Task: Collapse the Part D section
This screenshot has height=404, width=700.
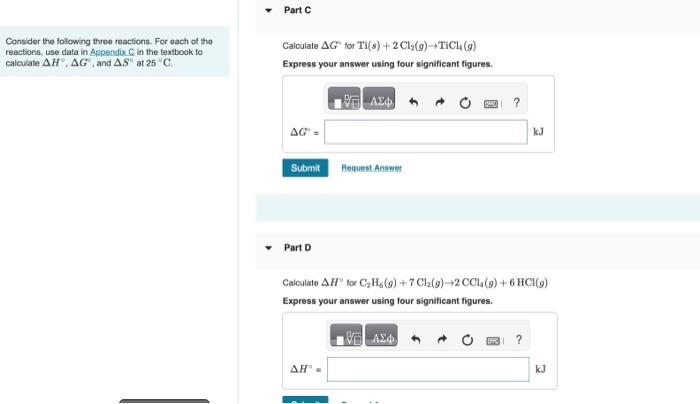Action: click(268, 248)
